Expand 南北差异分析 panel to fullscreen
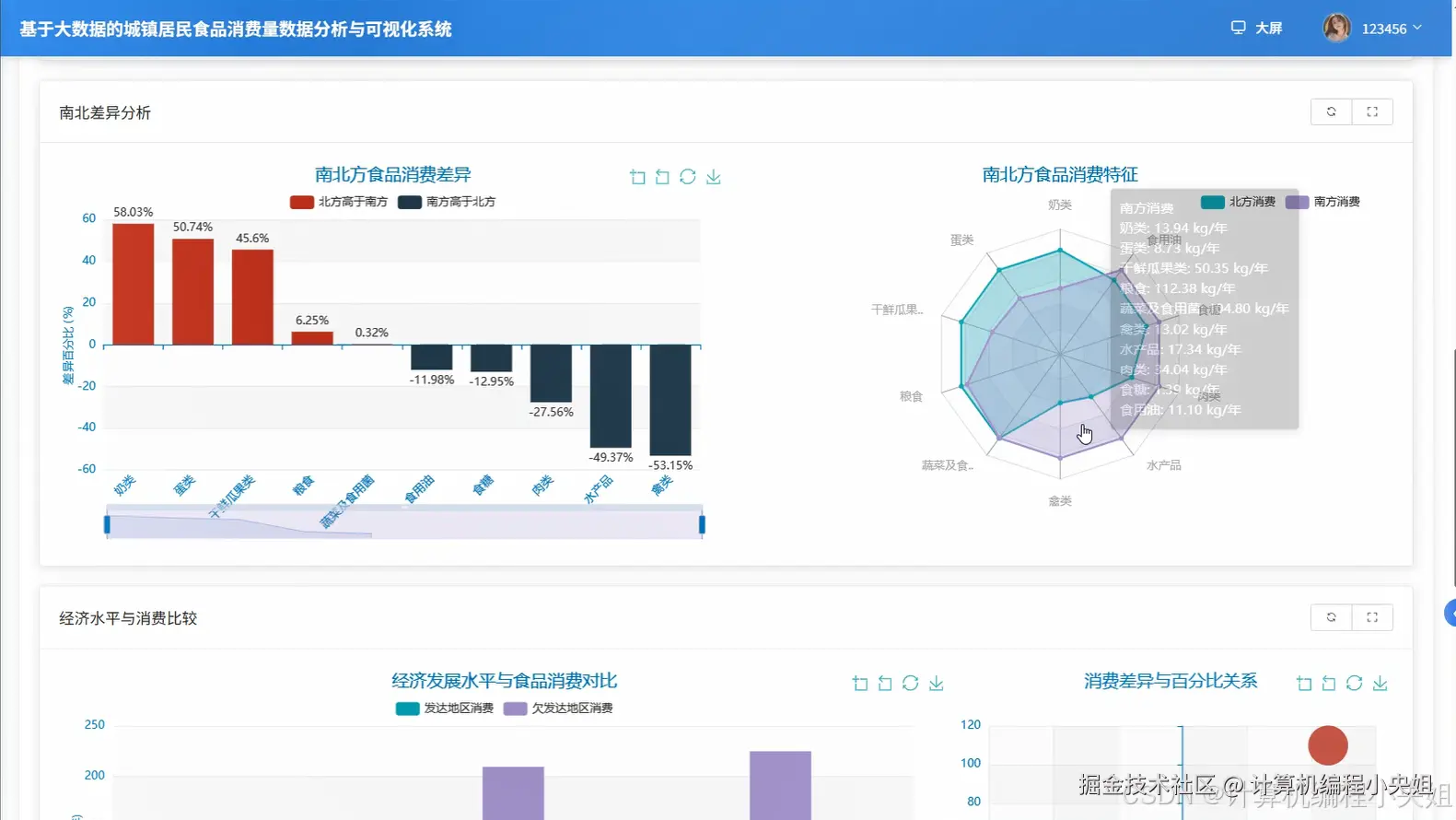 click(x=1372, y=111)
